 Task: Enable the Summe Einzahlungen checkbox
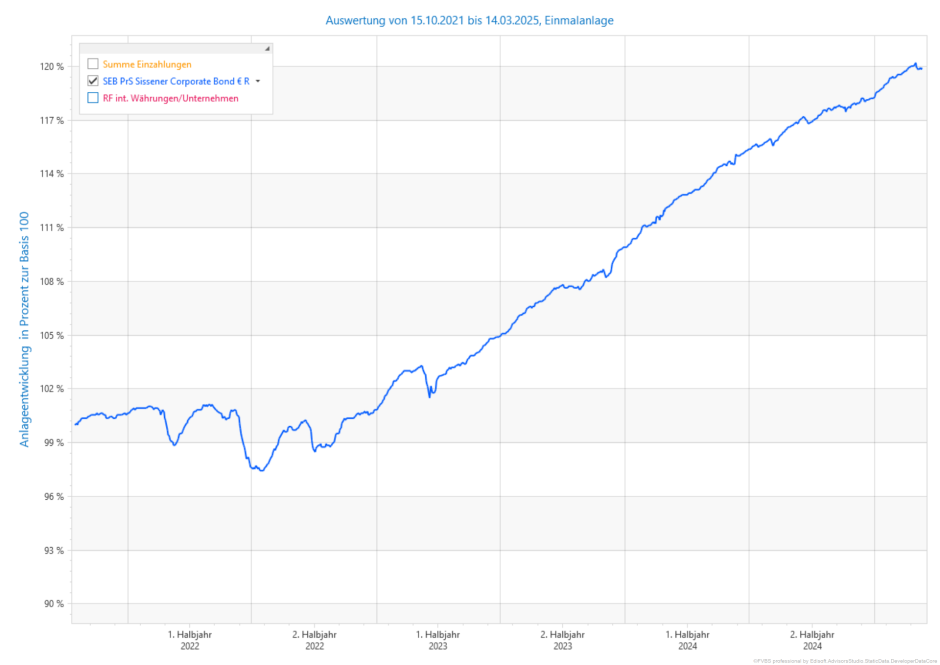coord(93,64)
